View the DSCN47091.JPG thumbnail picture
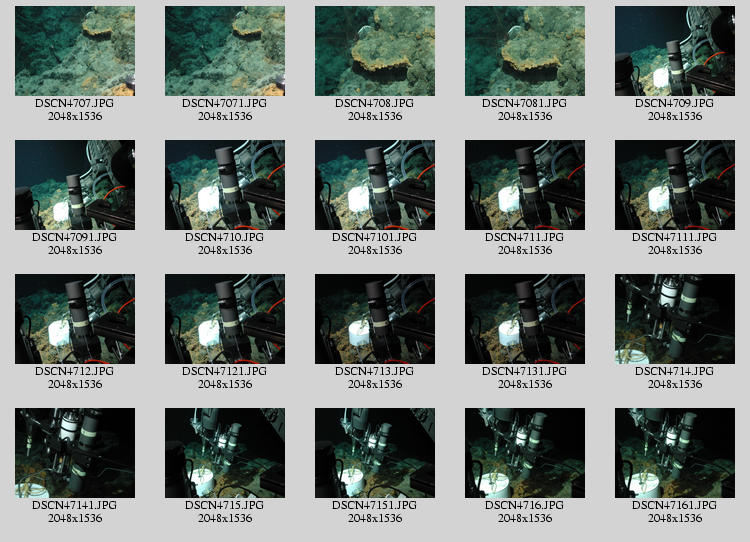This screenshot has height=542, width=750. tap(75, 185)
